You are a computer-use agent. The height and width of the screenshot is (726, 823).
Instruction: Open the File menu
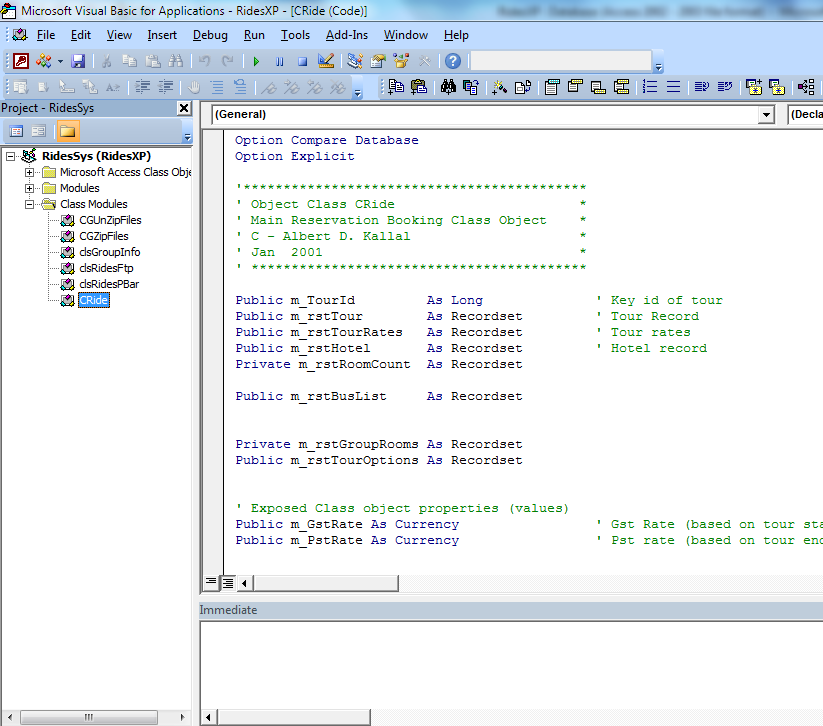point(46,35)
